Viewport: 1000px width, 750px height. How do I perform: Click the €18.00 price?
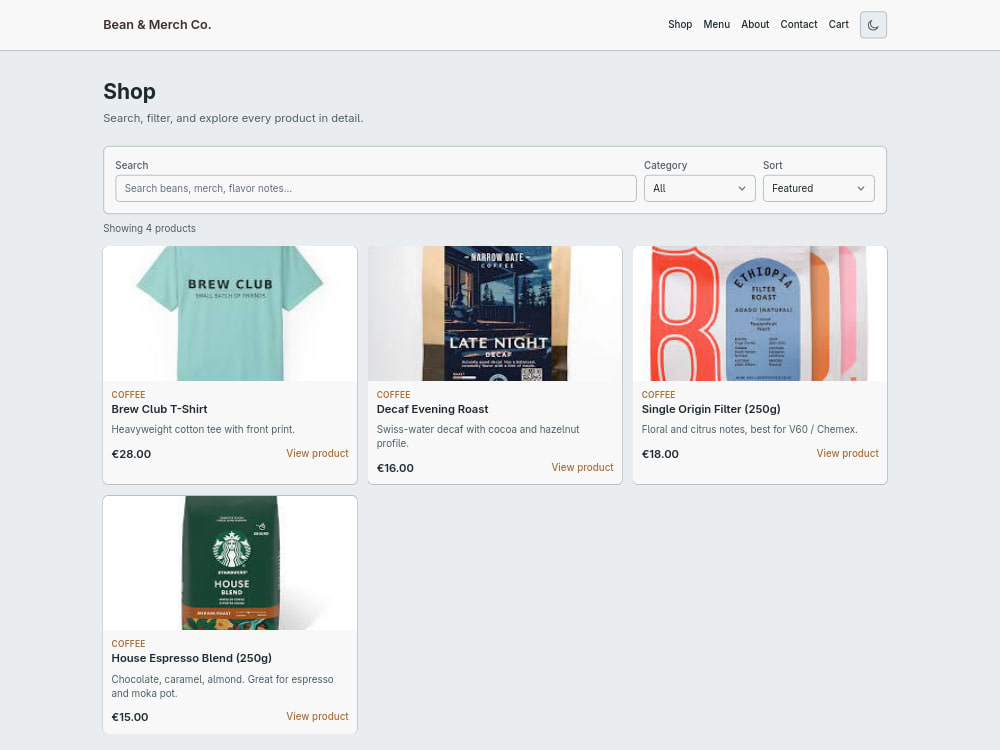tap(660, 454)
